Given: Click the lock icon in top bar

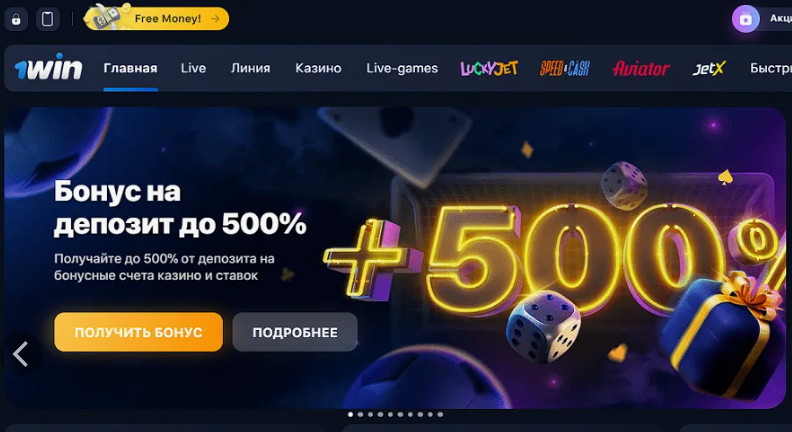Looking at the screenshot, I should pos(16,20).
